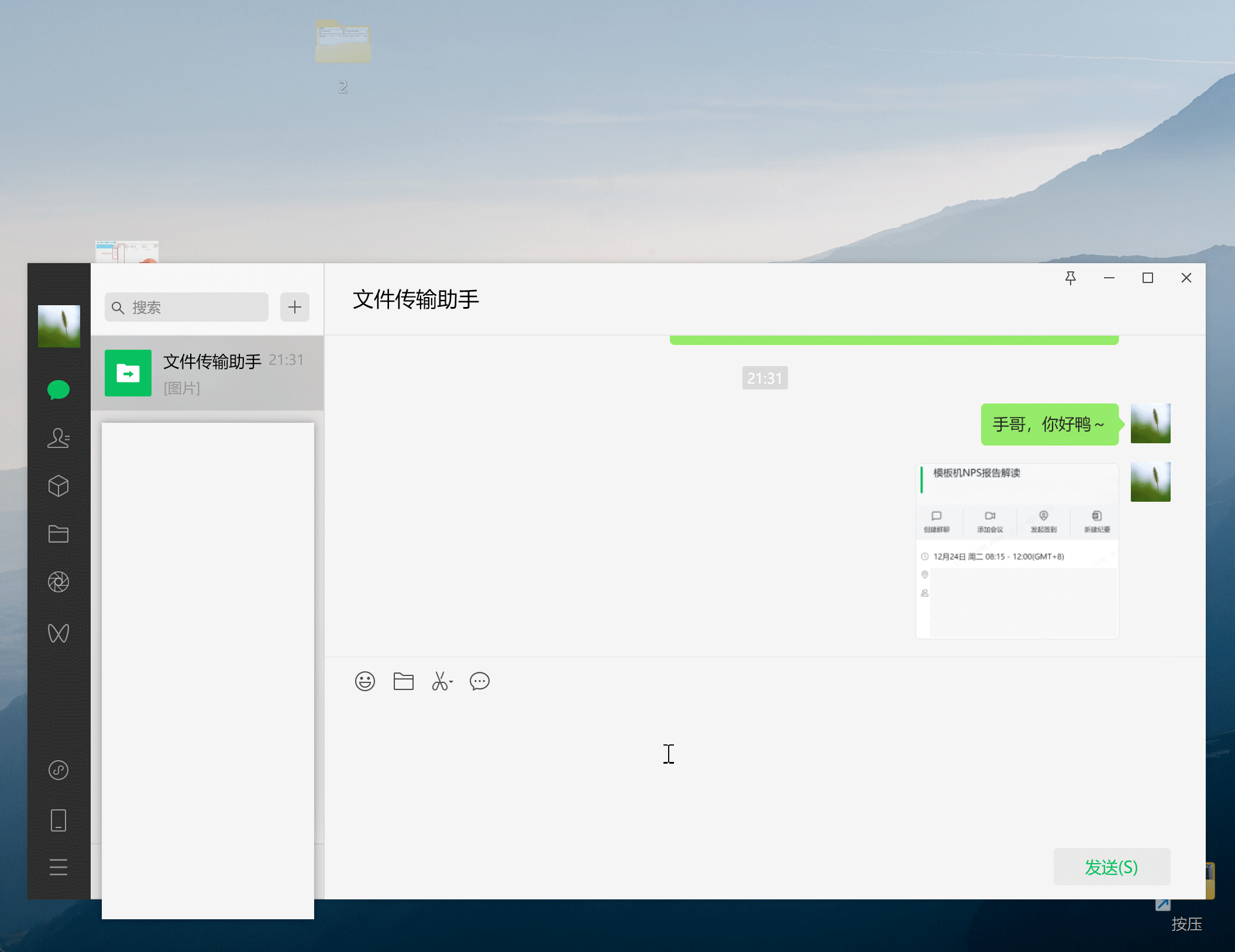Image resolution: width=1235 pixels, height=952 pixels.
Task: Select desktop folder named 2
Action: [343, 56]
